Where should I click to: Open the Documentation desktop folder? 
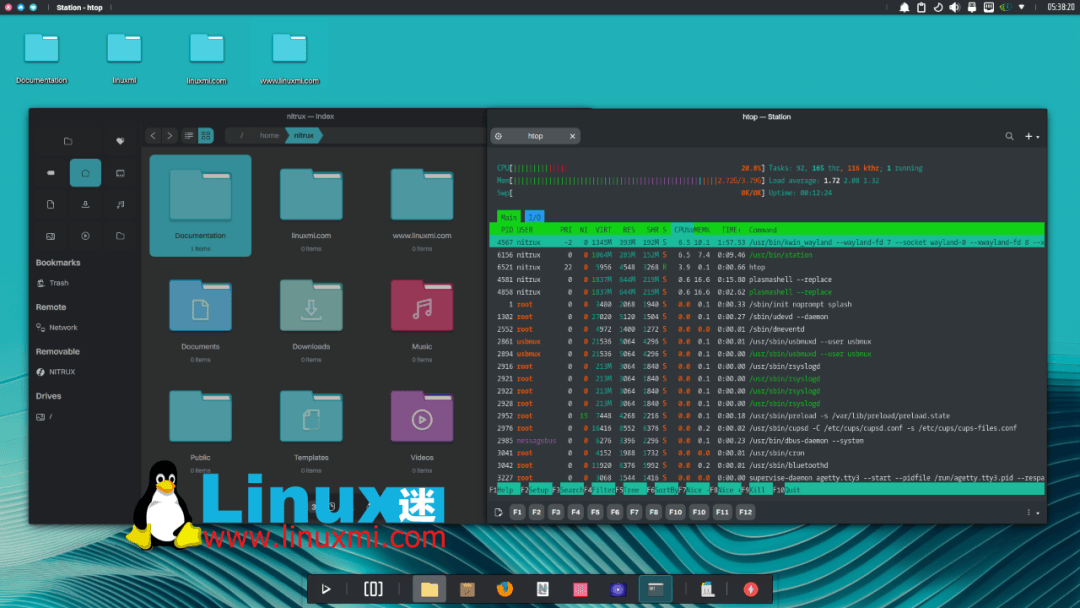coord(41,58)
